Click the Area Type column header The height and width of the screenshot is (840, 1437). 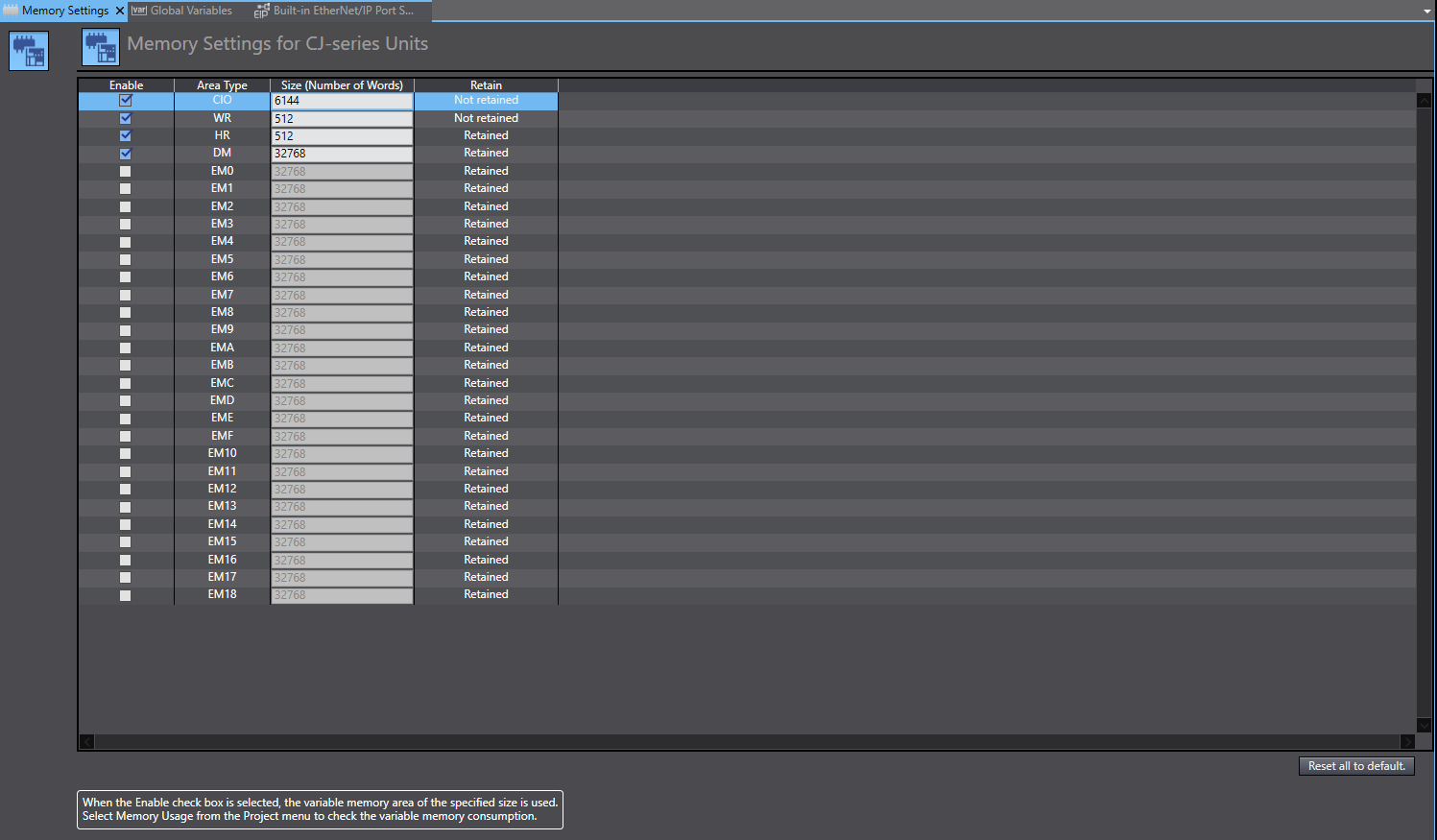pos(222,85)
